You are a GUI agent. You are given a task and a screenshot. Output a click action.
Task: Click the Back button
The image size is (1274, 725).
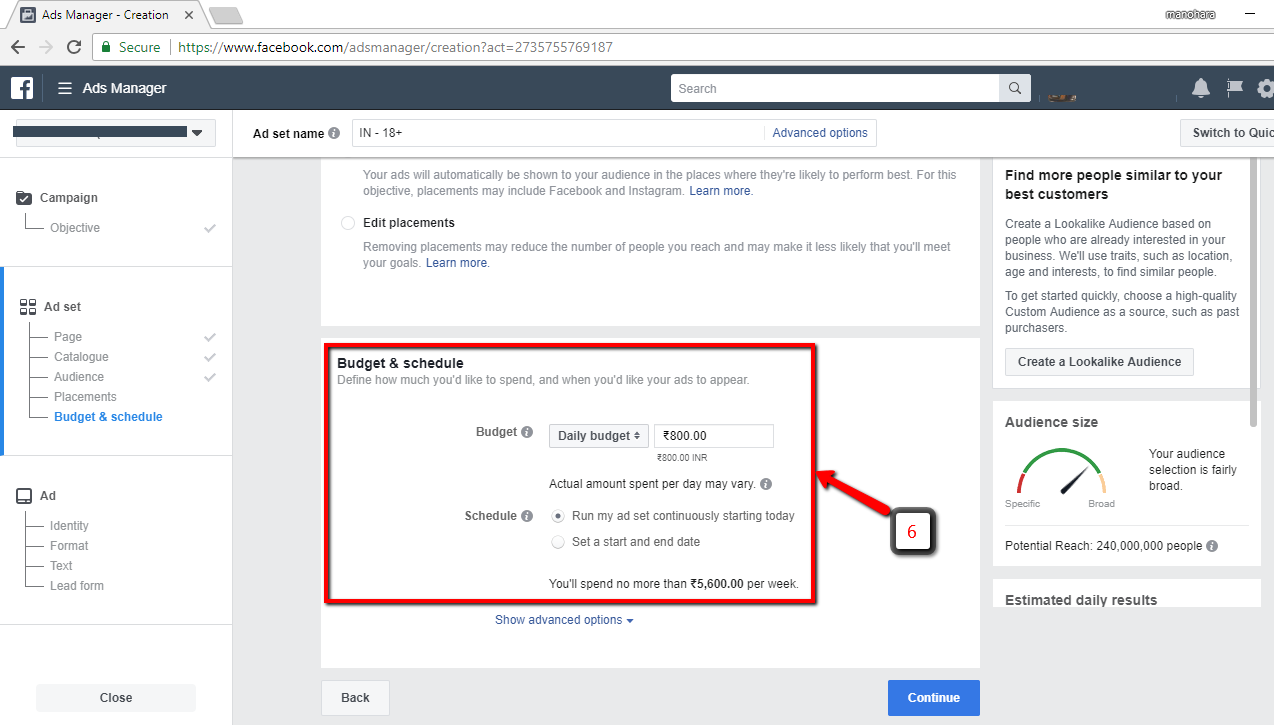(355, 698)
